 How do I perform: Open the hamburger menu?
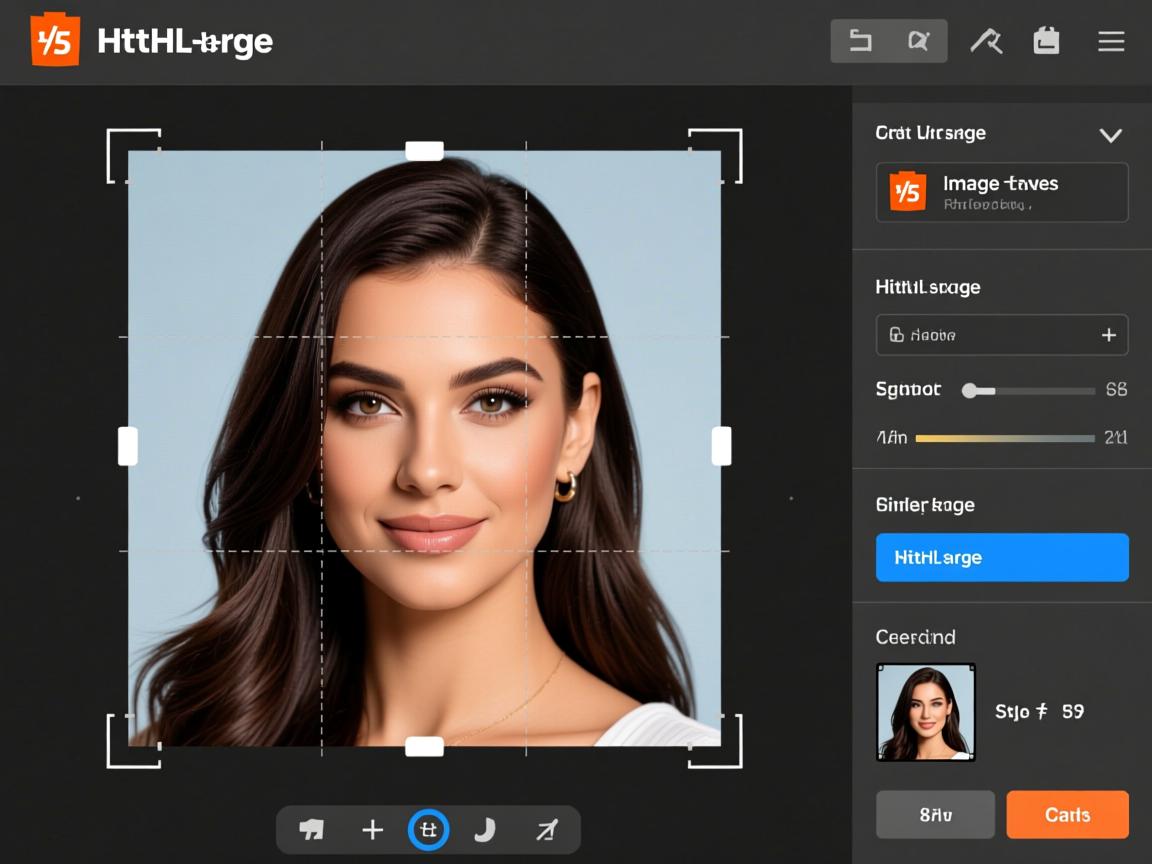[x=1111, y=41]
